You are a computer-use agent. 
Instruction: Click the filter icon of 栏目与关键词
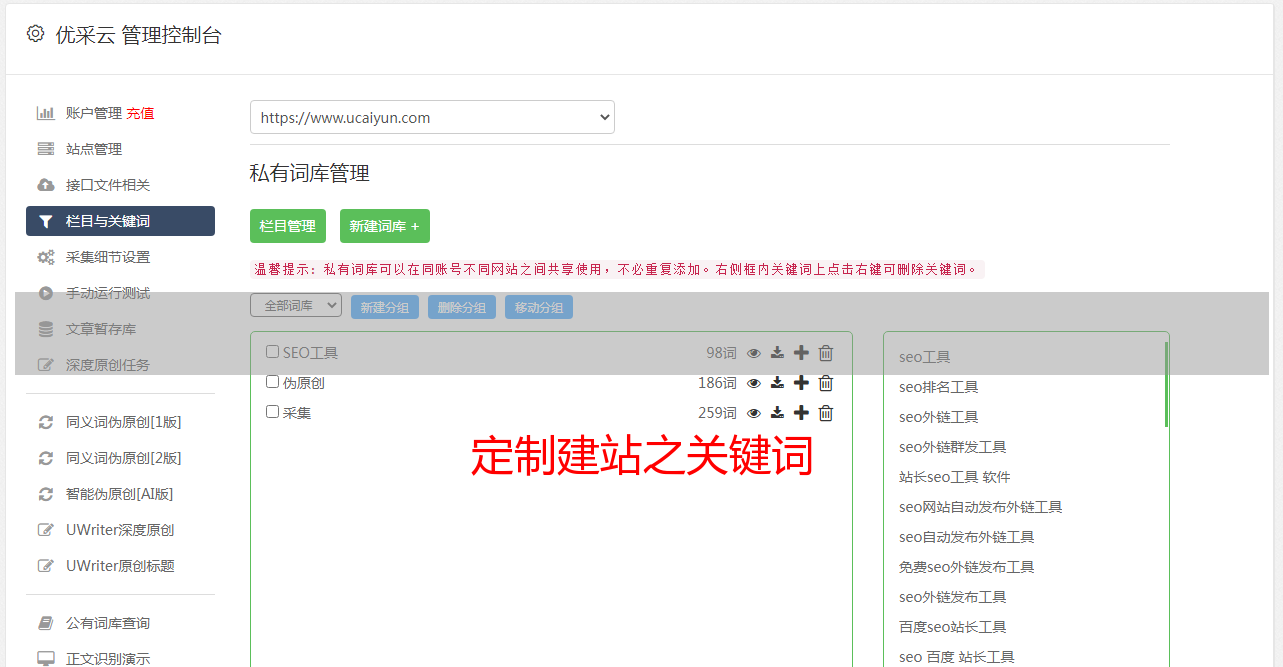coord(46,221)
